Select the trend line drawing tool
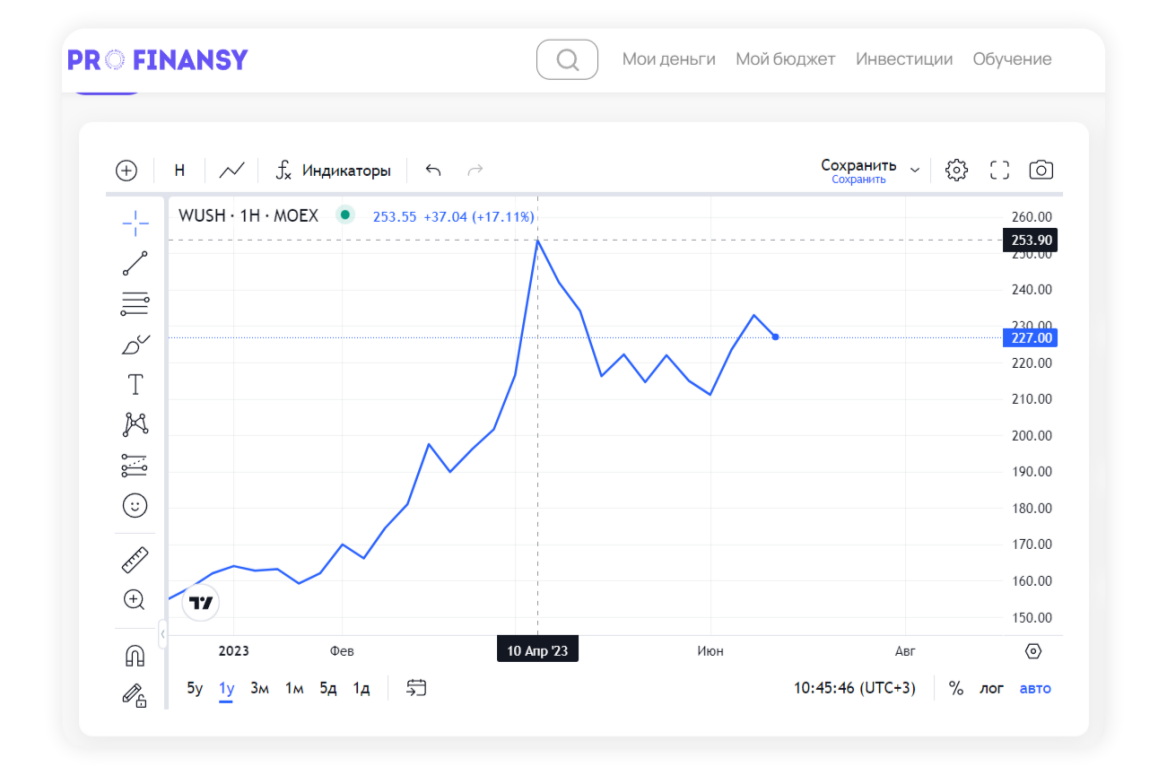The image size is (1170, 776). coord(135,263)
